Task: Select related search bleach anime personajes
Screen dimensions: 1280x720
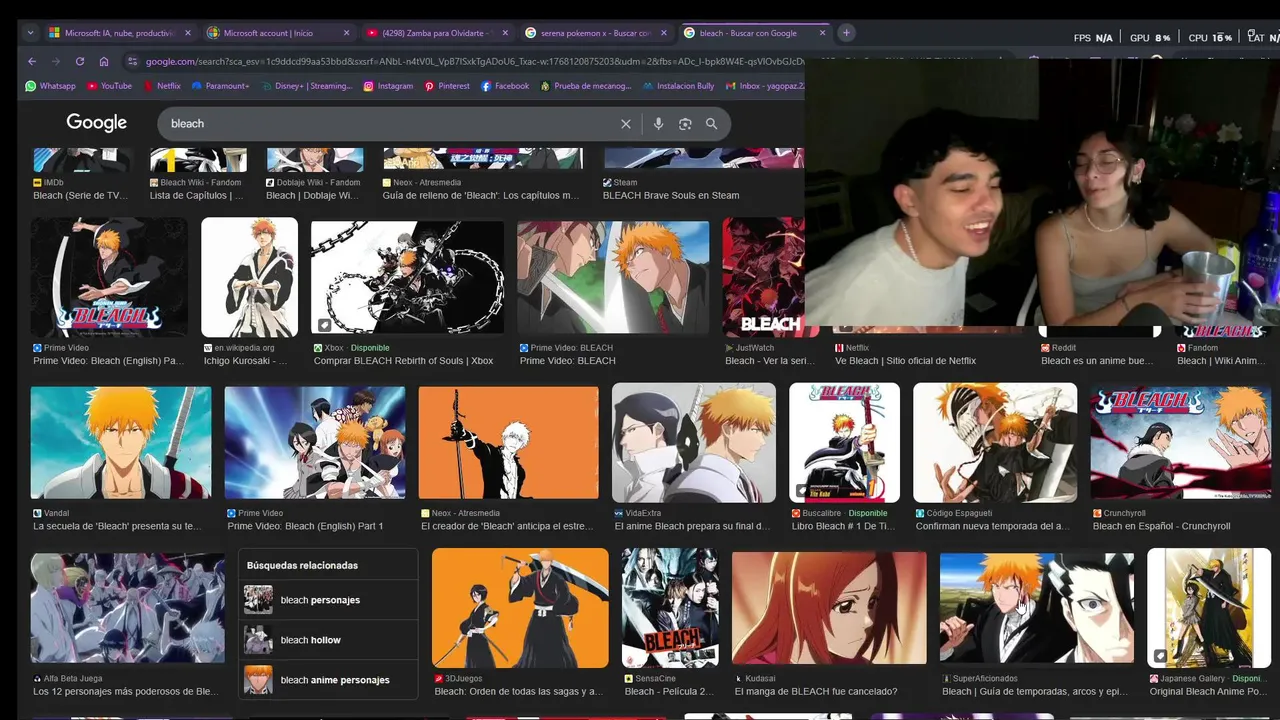Action: [328, 680]
